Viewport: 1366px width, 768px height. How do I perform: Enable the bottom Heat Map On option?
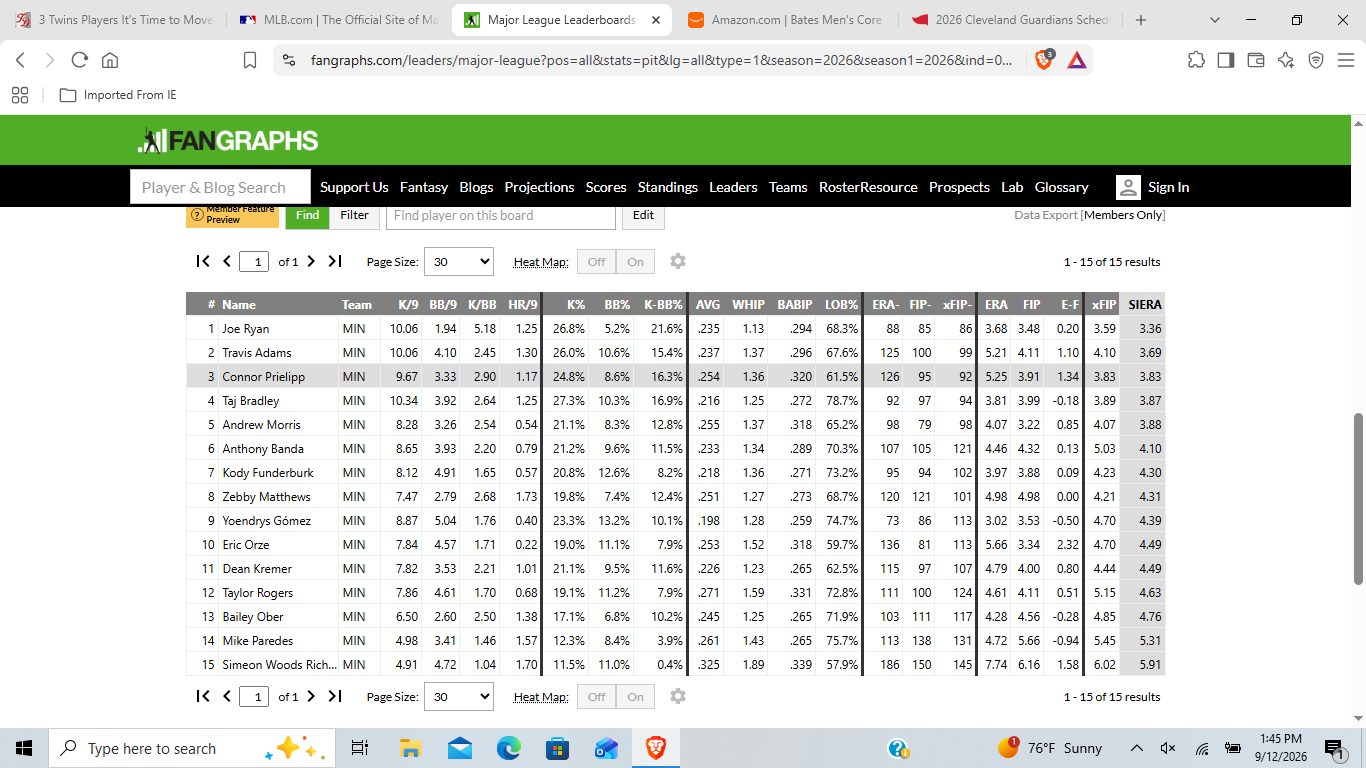point(635,697)
